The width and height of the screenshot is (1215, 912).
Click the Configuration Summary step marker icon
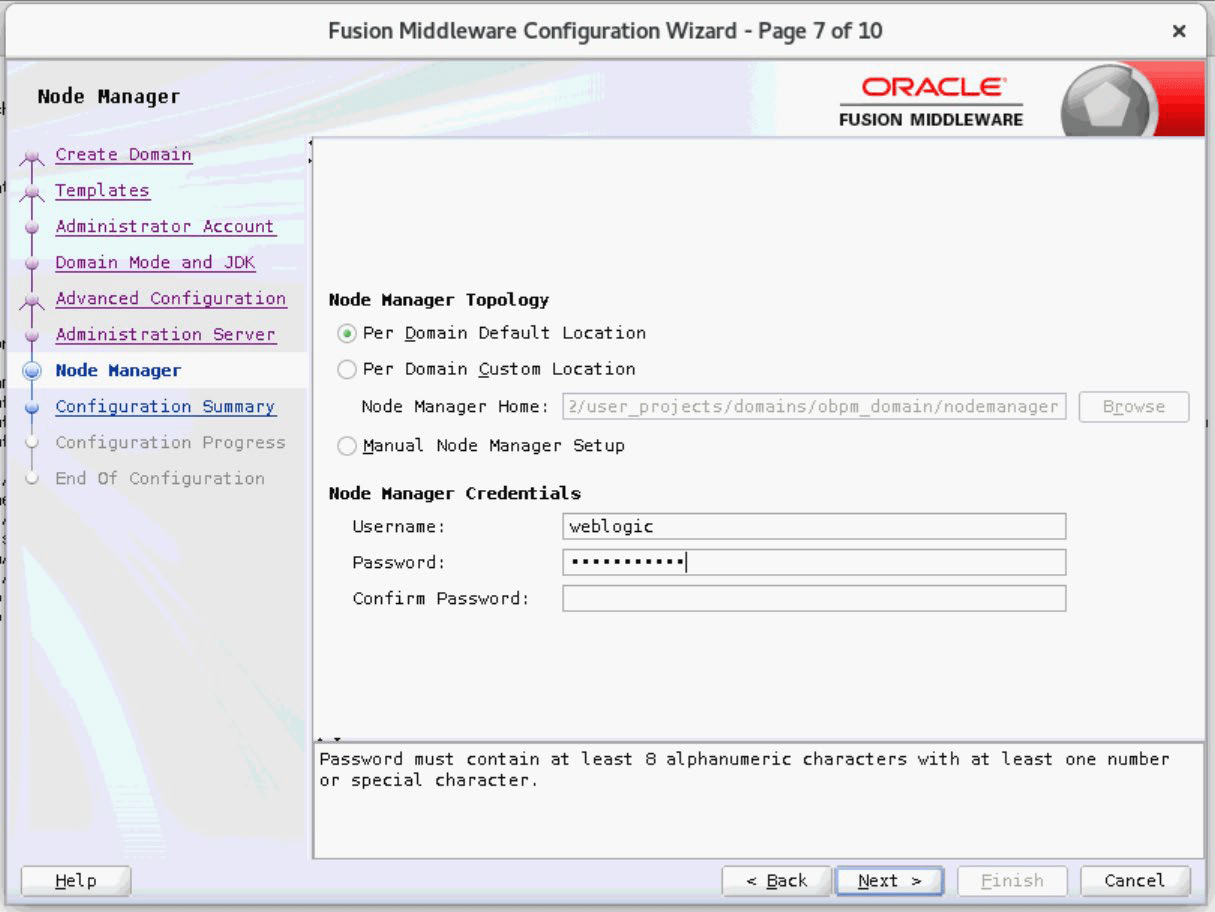click(x=32, y=407)
